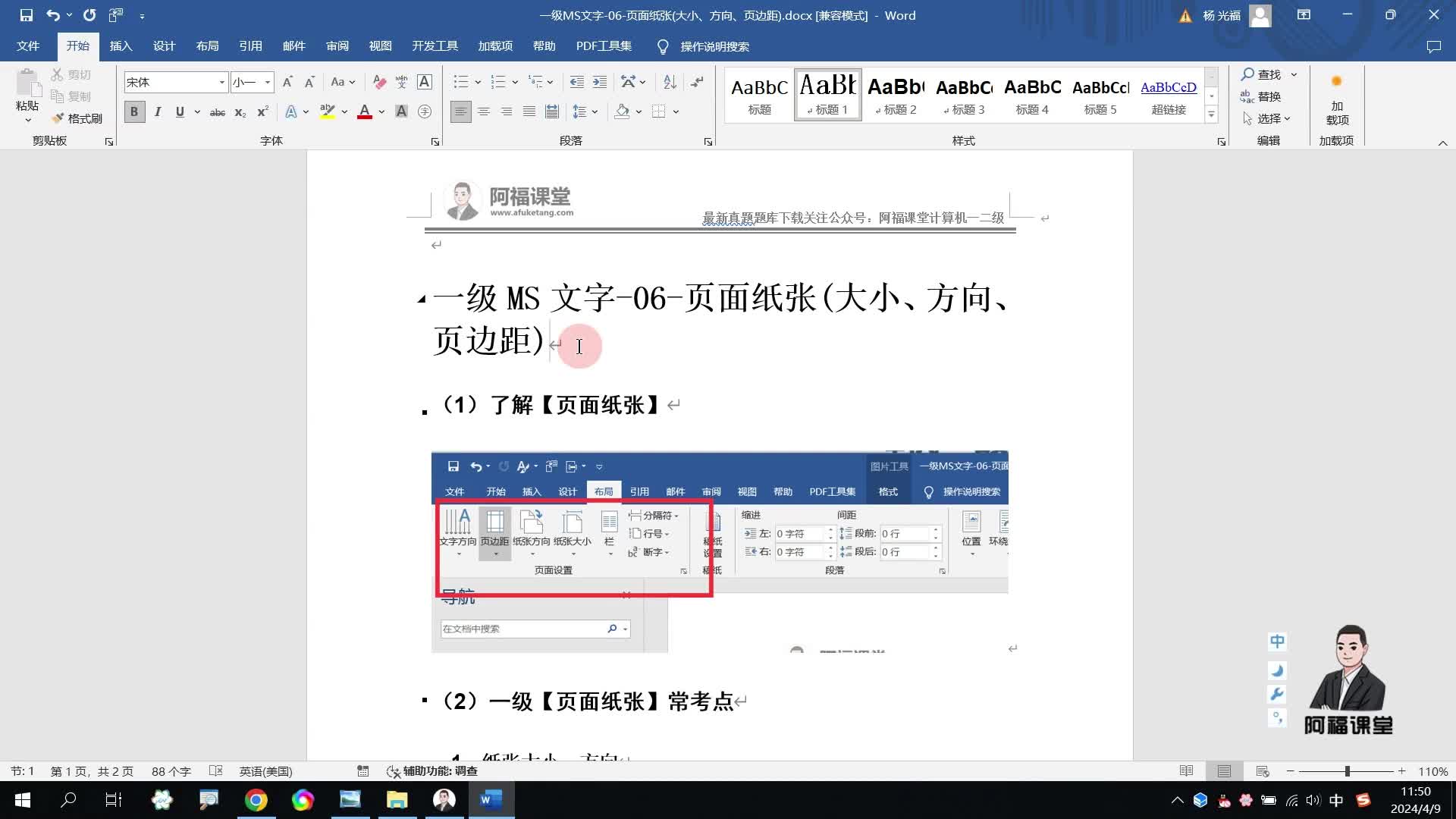Image resolution: width=1456 pixels, height=819 pixels.
Task: Insert enclosed character icon
Action: (425, 111)
